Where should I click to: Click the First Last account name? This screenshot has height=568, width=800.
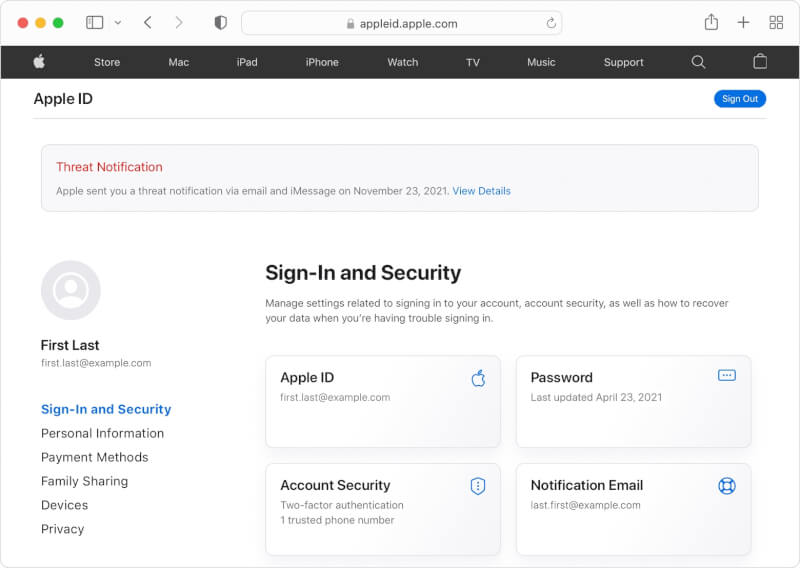tap(70, 345)
